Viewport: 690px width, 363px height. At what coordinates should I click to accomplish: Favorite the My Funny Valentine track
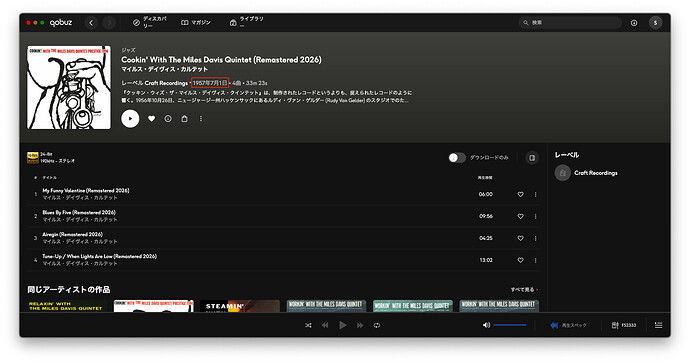point(520,194)
